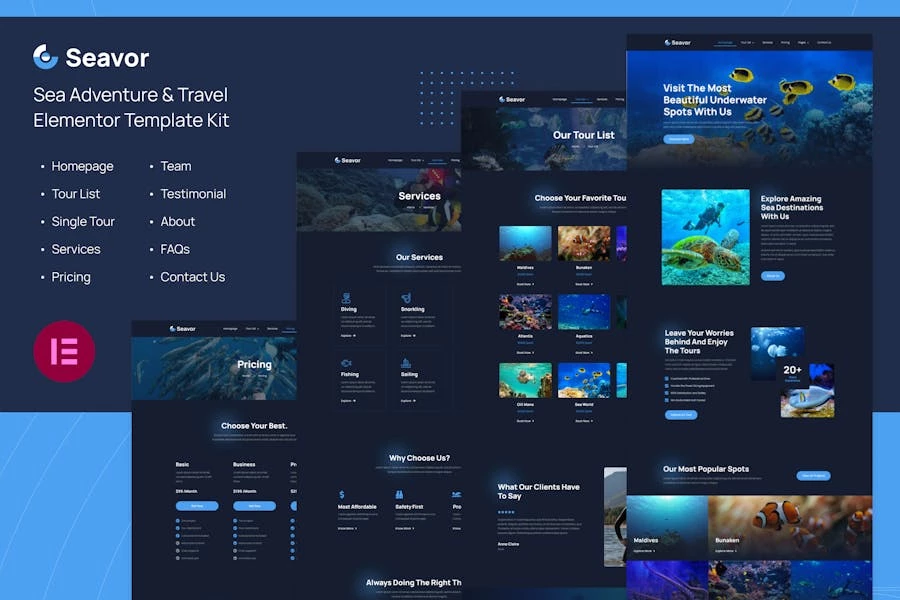Click the five-star testimonial rating
Image resolution: width=900 pixels, height=600 pixels.
click(506, 511)
